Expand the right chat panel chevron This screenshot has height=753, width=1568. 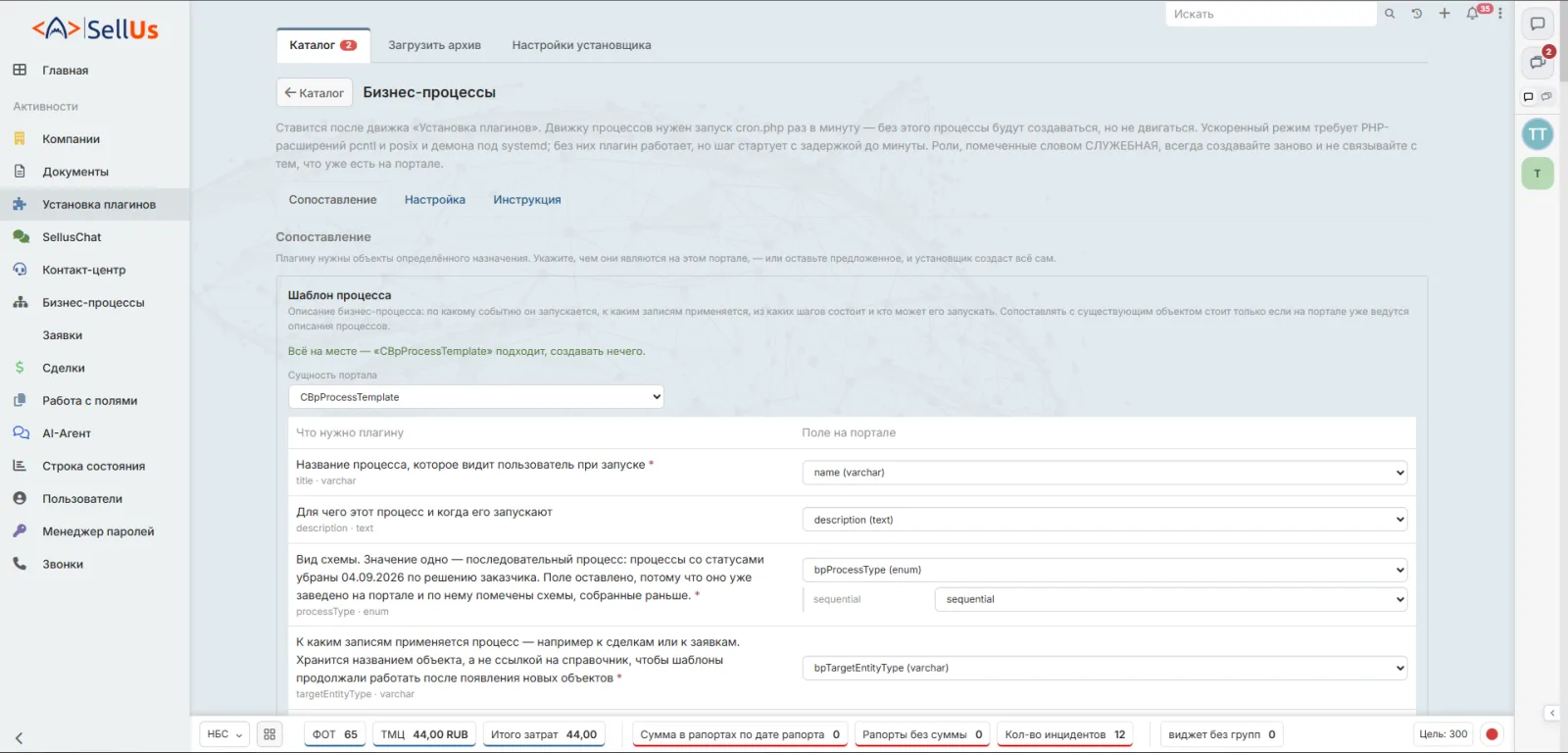pos(1552,713)
